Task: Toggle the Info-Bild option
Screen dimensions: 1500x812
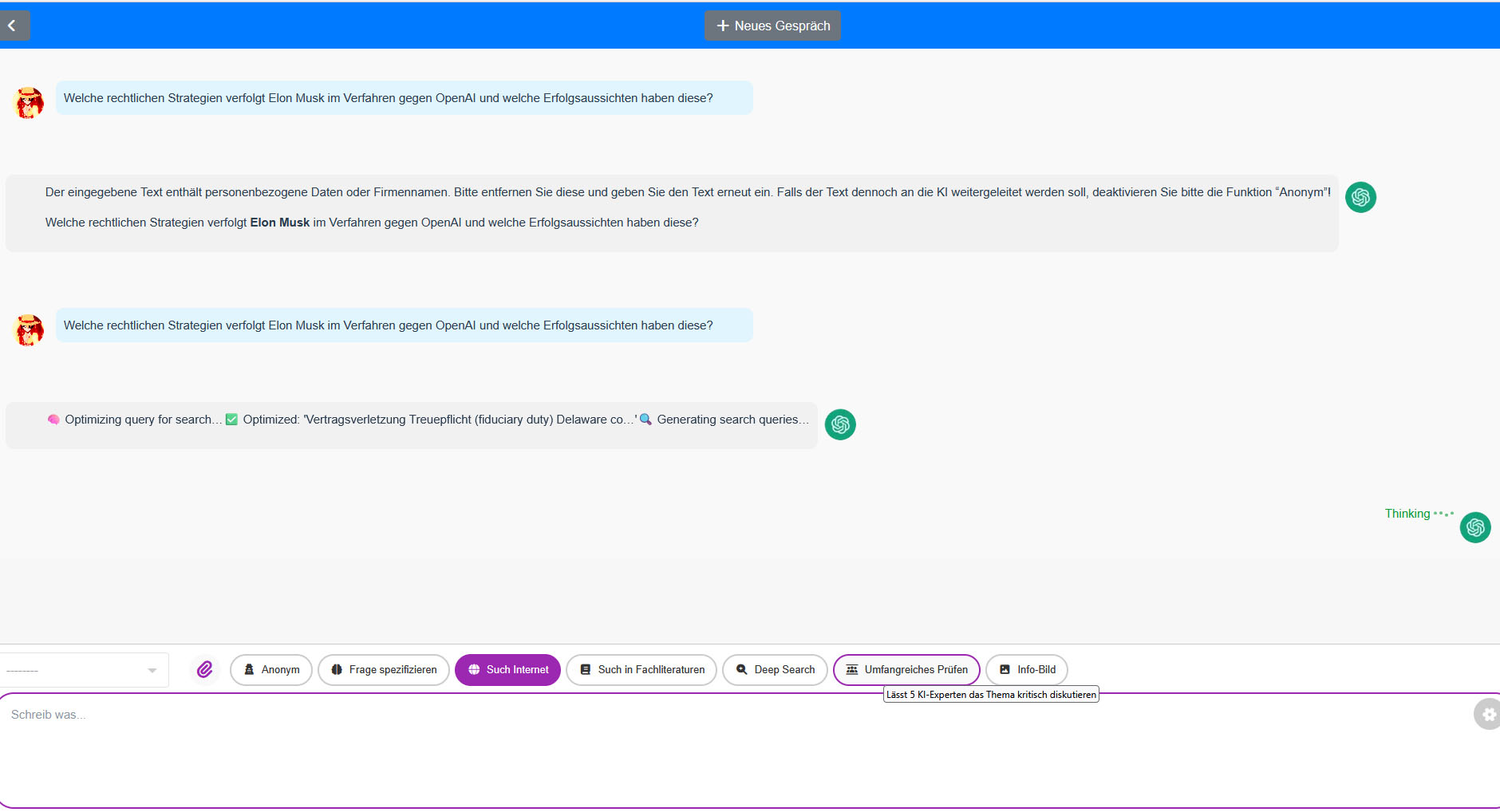Action: [x=1027, y=670]
